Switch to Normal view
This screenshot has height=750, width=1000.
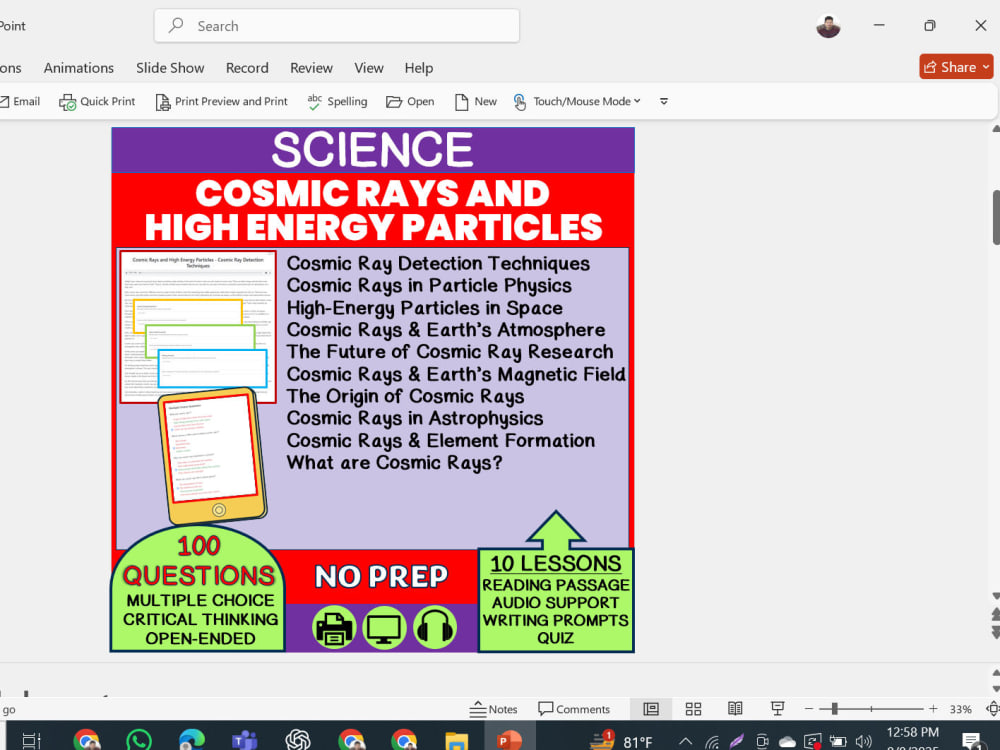point(651,709)
